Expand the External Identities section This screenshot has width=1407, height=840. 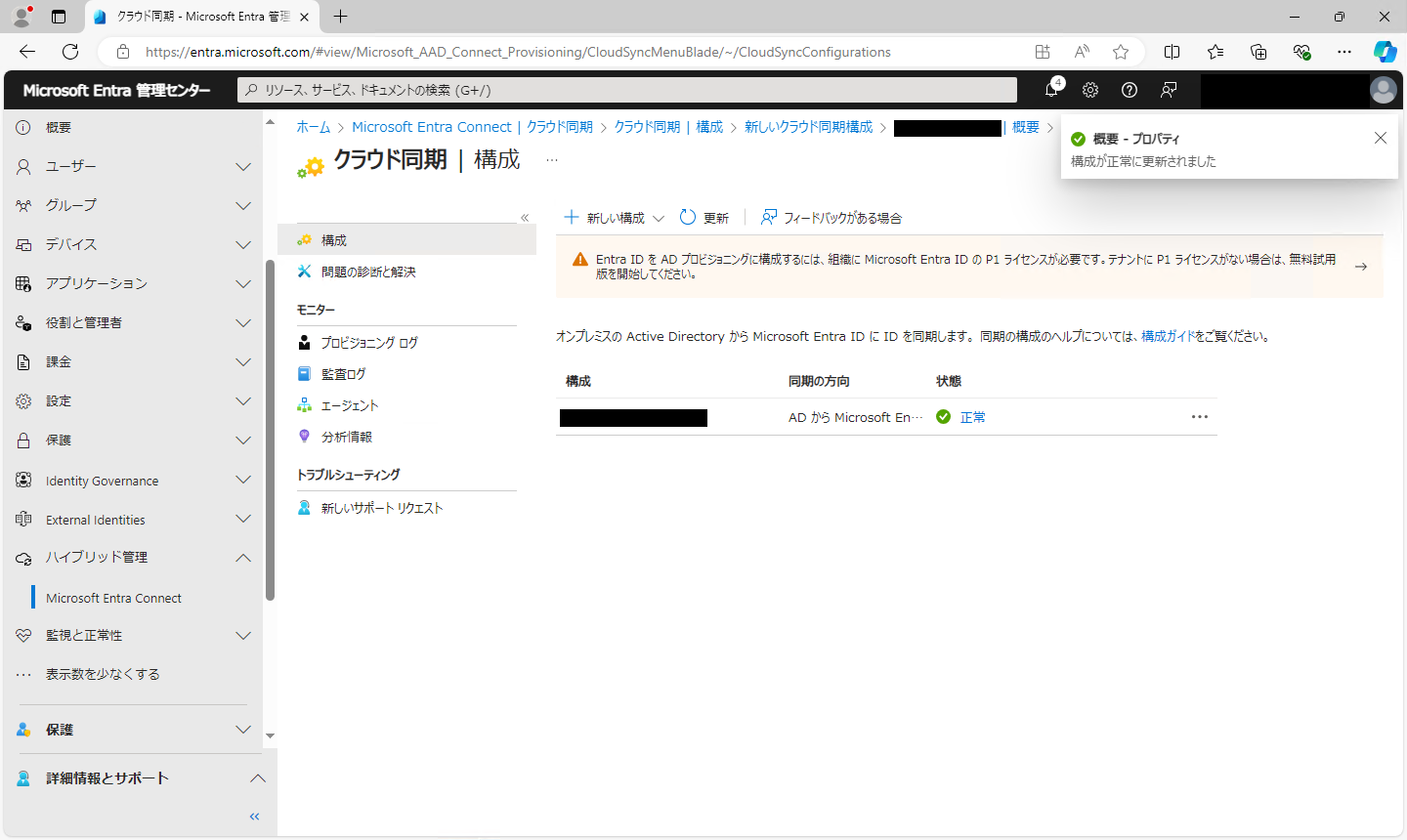click(243, 519)
